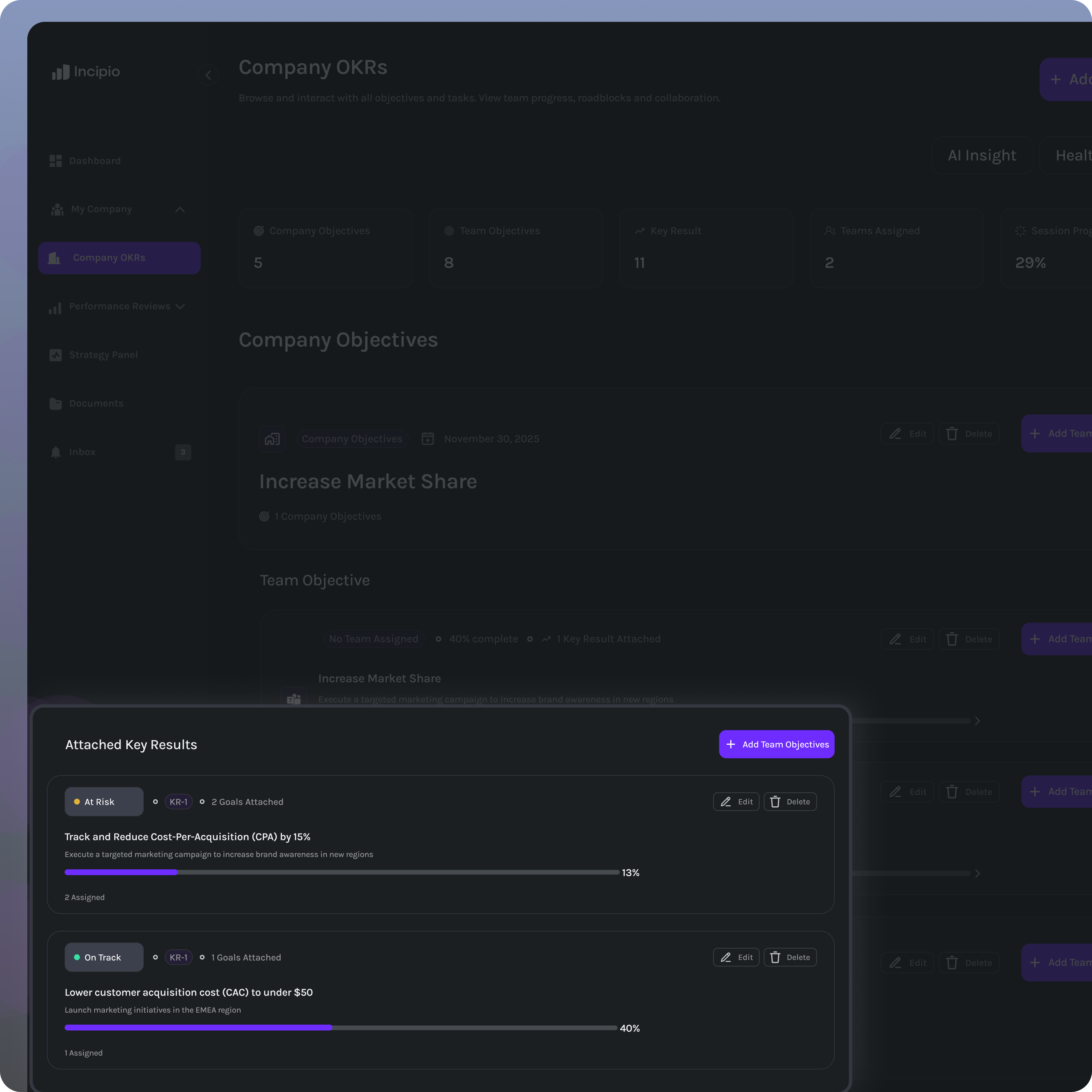Image resolution: width=1092 pixels, height=1092 pixels.
Task: Click the 13% progress bar
Action: point(341,872)
